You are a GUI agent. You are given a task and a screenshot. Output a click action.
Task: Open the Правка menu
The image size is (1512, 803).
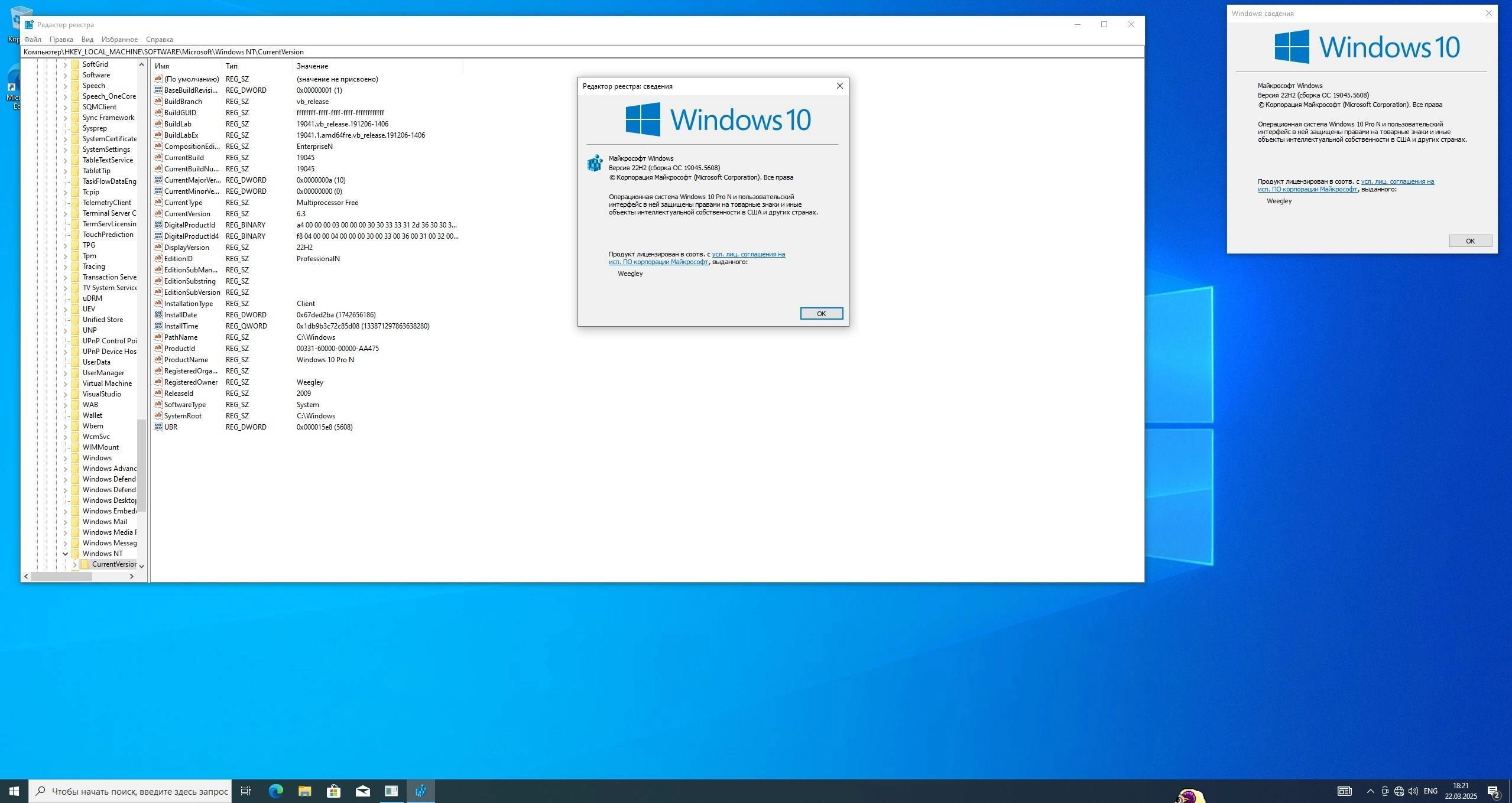pyautogui.click(x=61, y=40)
